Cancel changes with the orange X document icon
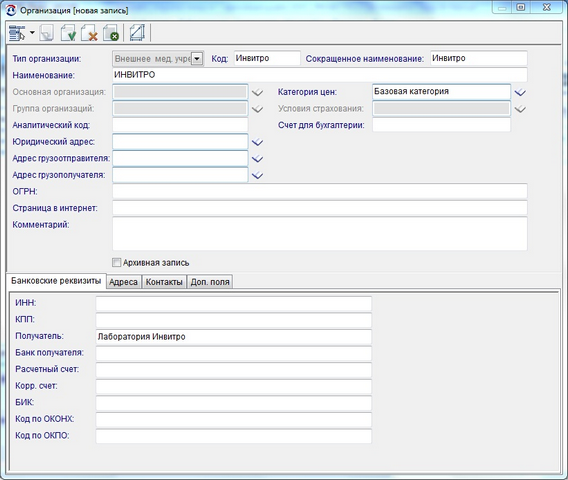568x480 pixels. point(89,33)
